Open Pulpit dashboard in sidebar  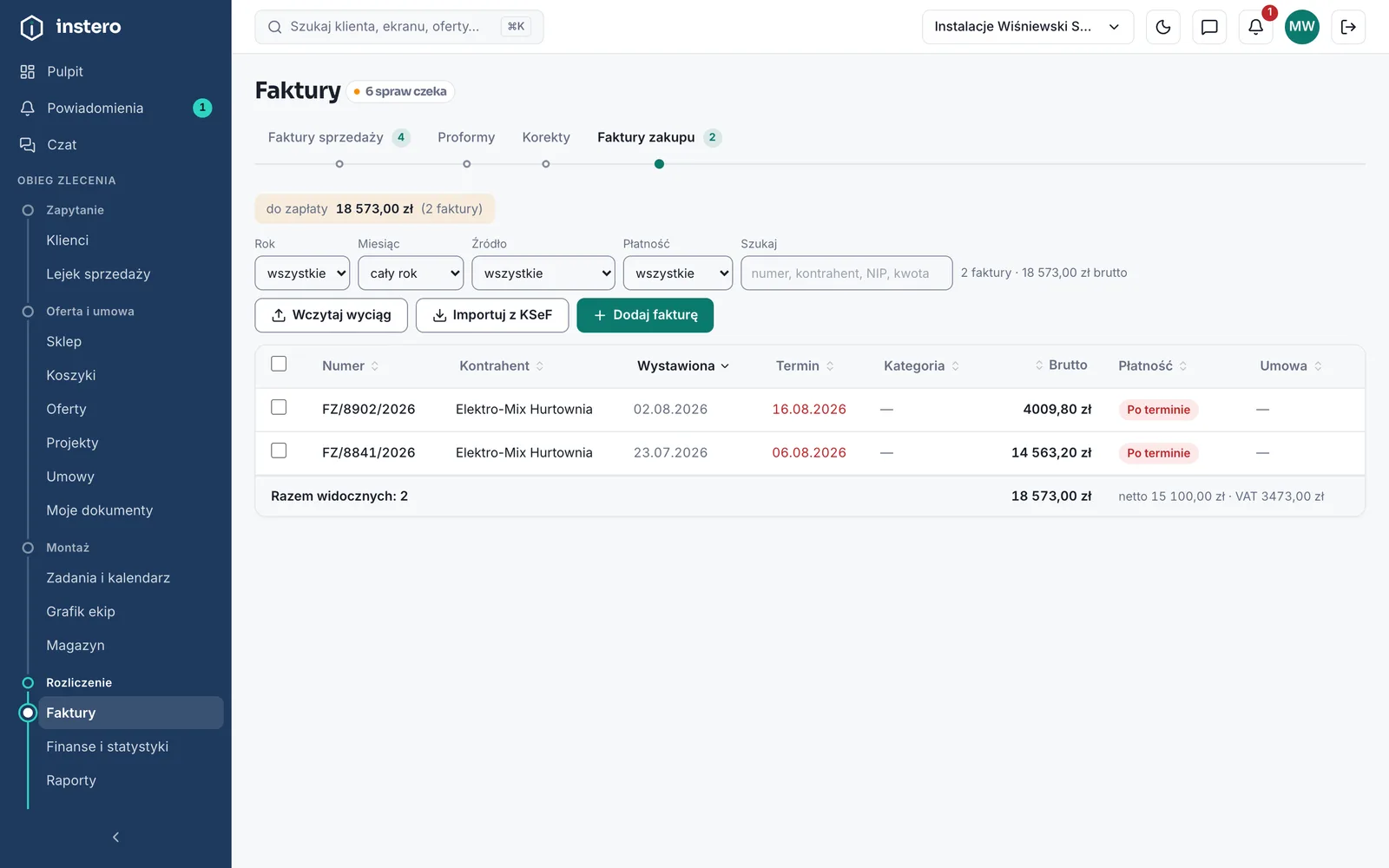(x=115, y=71)
